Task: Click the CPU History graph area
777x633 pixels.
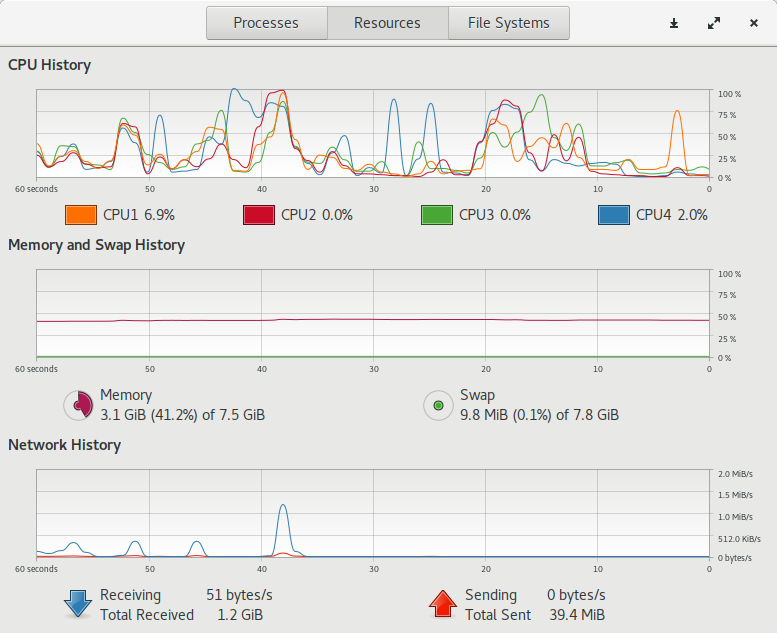Action: click(x=373, y=133)
